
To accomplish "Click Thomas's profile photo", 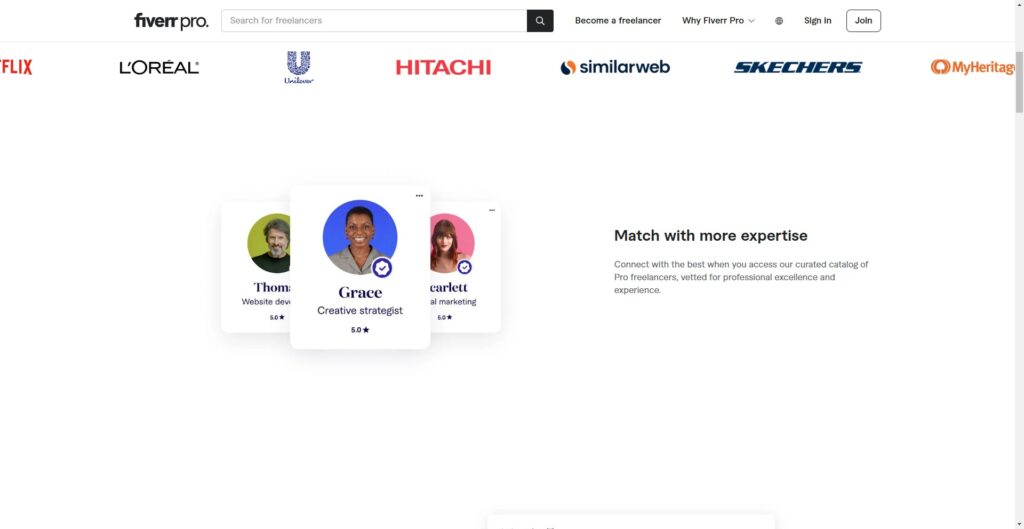I will pos(269,243).
